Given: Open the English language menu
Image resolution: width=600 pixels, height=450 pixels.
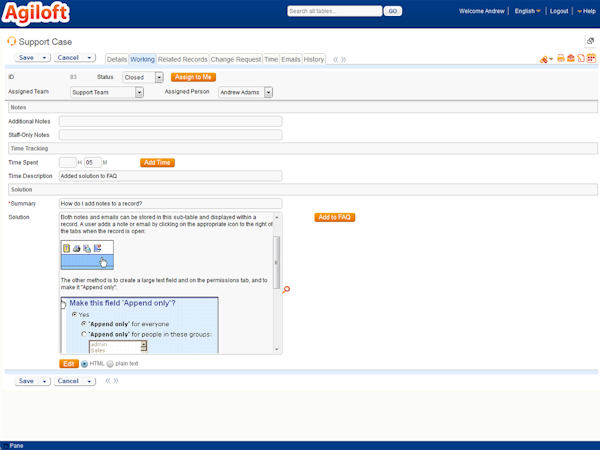Looking at the screenshot, I should click(x=527, y=11).
